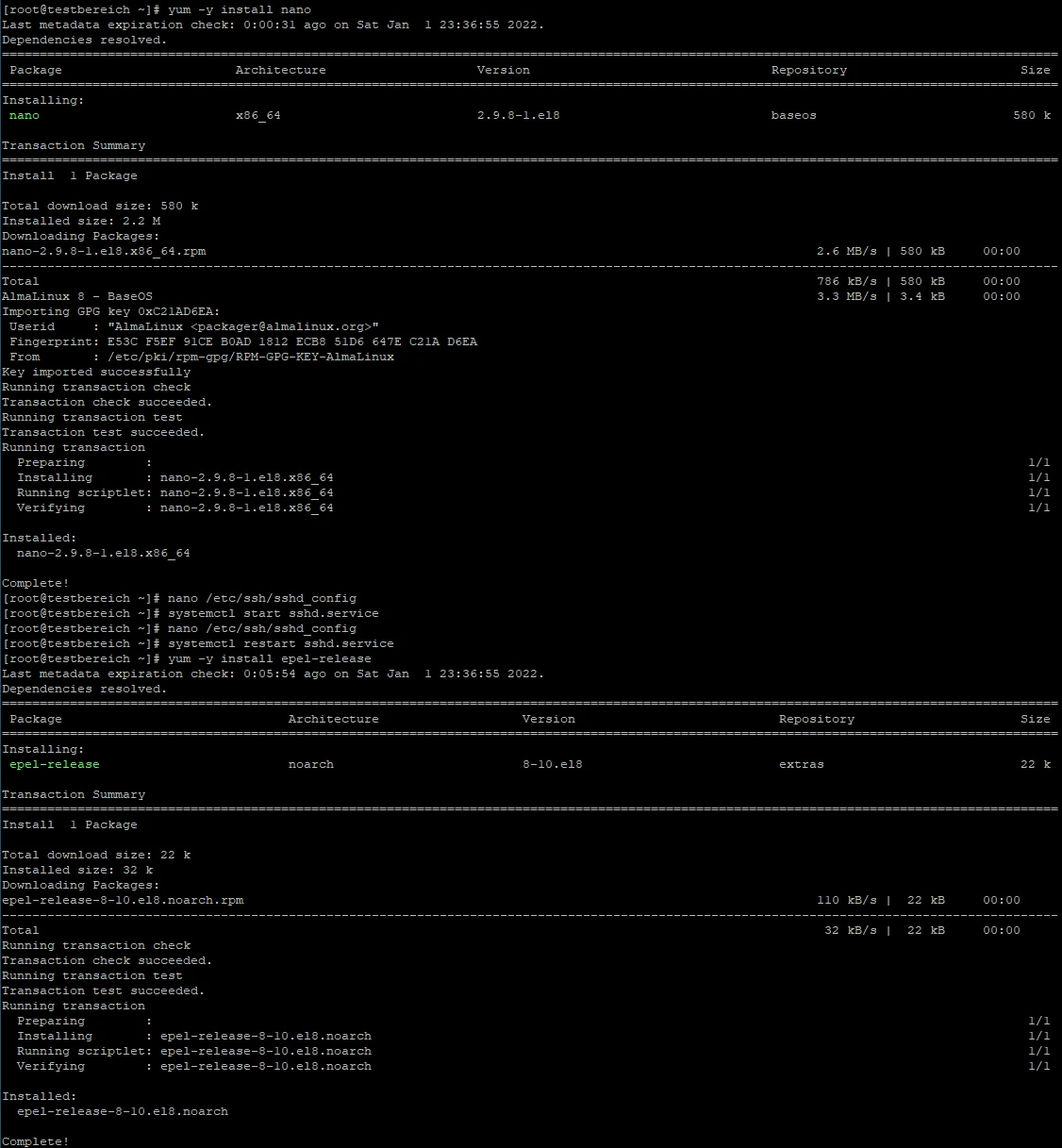Click the 'noarch' architecture value
The image size is (1062, 1148).
pos(310,764)
